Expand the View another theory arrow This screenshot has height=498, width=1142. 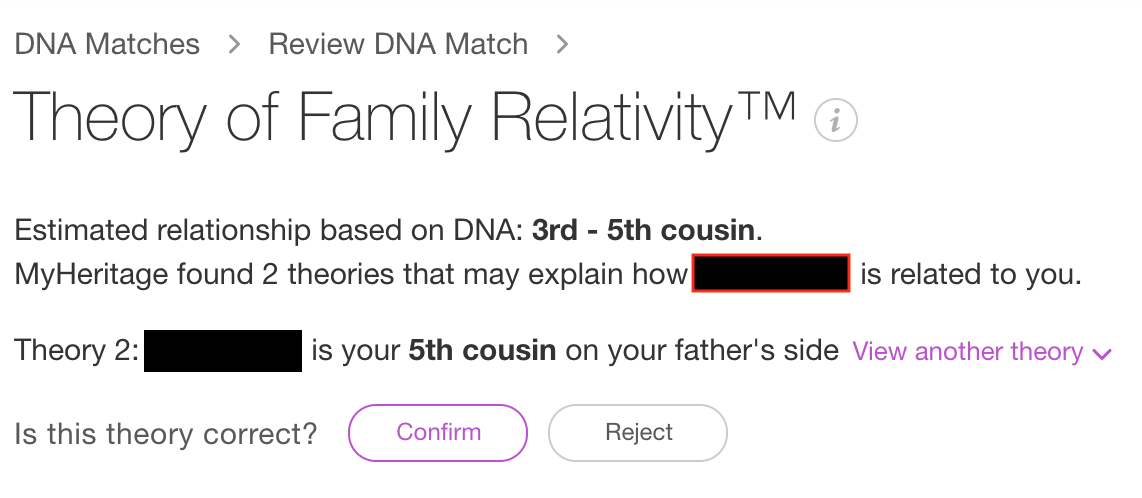[1103, 353]
